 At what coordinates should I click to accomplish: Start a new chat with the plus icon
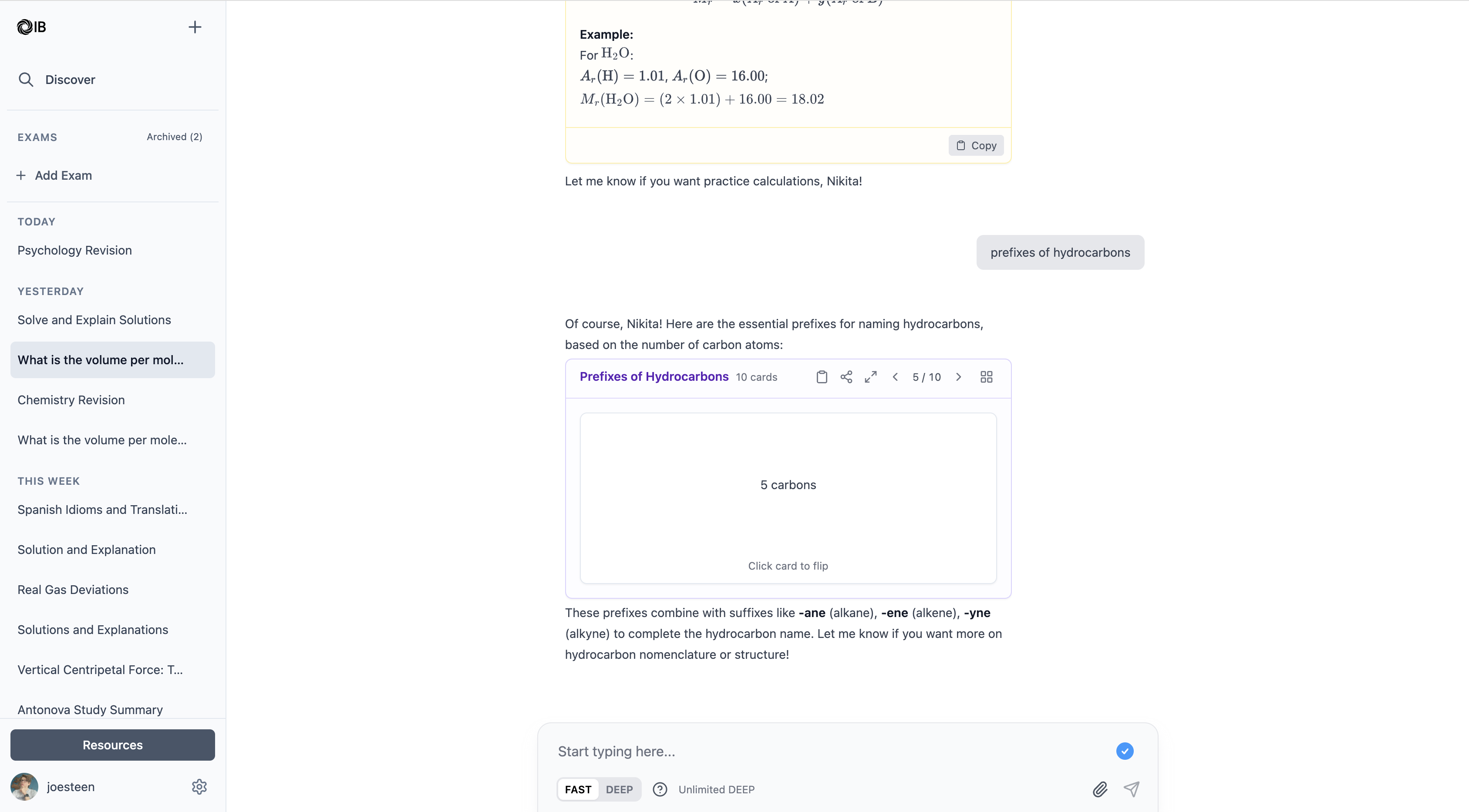click(x=195, y=27)
